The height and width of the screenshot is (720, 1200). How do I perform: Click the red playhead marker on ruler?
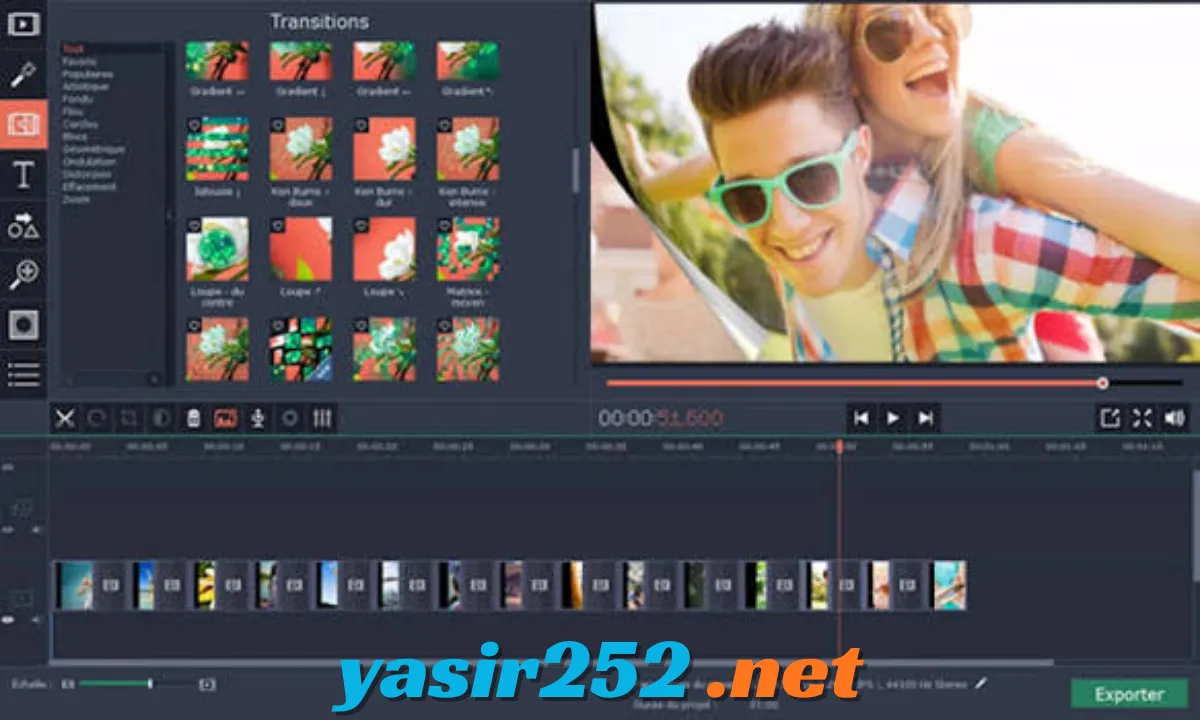click(839, 446)
